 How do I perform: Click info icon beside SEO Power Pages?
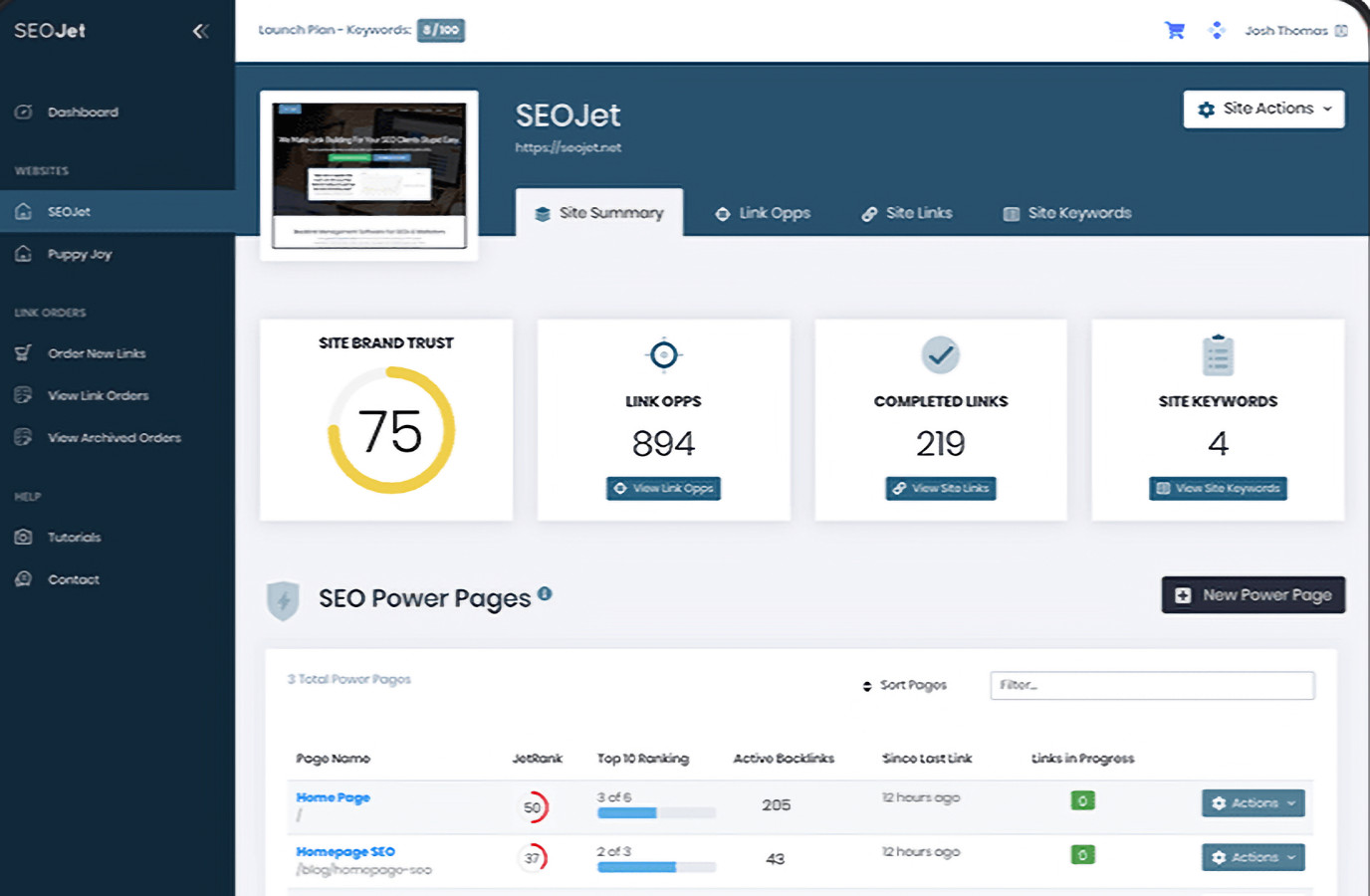click(x=545, y=593)
